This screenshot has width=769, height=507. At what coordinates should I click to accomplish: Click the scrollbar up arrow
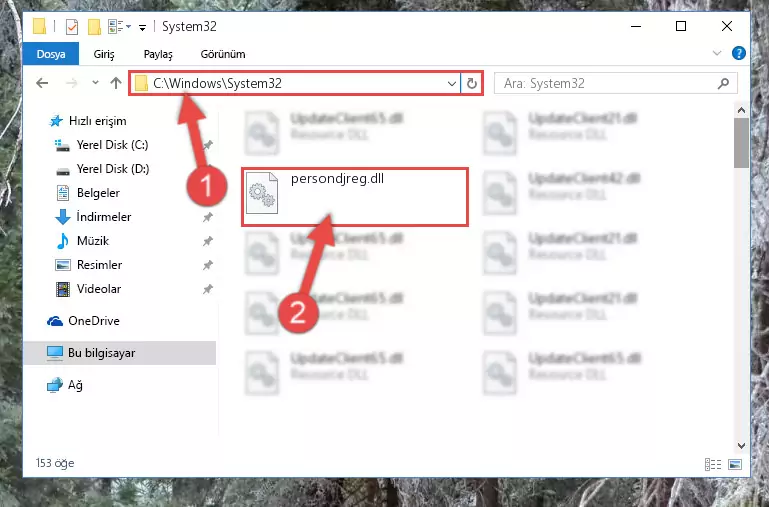(x=741, y=110)
